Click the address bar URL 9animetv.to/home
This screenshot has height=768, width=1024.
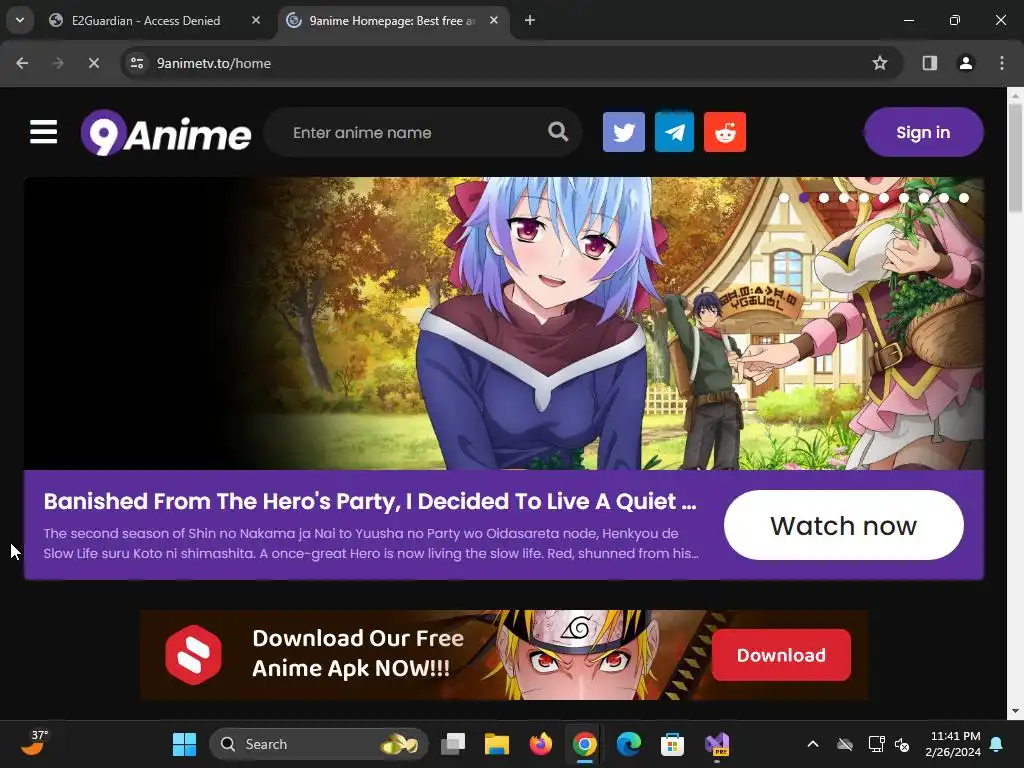tap(214, 63)
